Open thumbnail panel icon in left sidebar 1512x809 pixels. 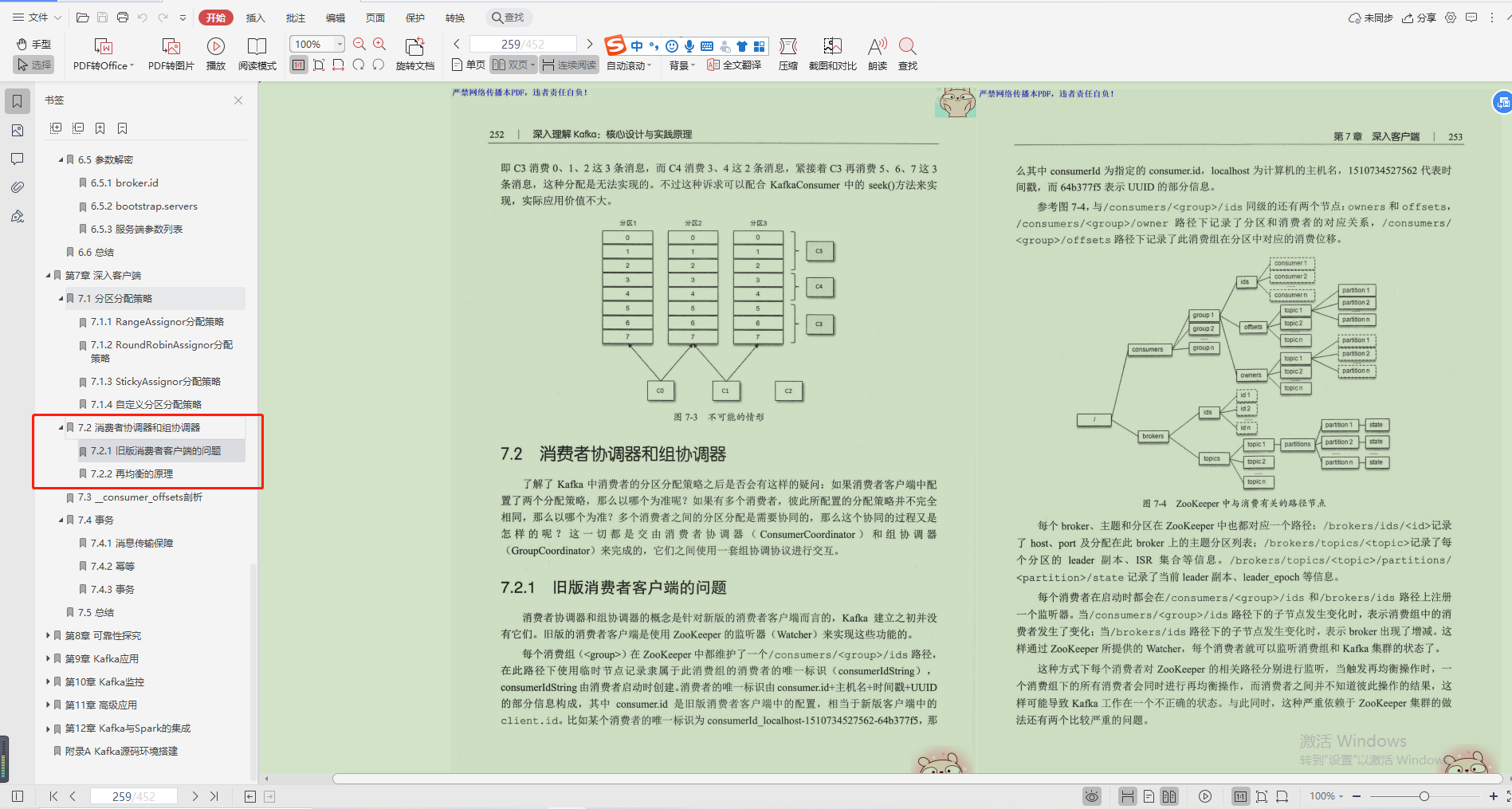tap(18, 130)
